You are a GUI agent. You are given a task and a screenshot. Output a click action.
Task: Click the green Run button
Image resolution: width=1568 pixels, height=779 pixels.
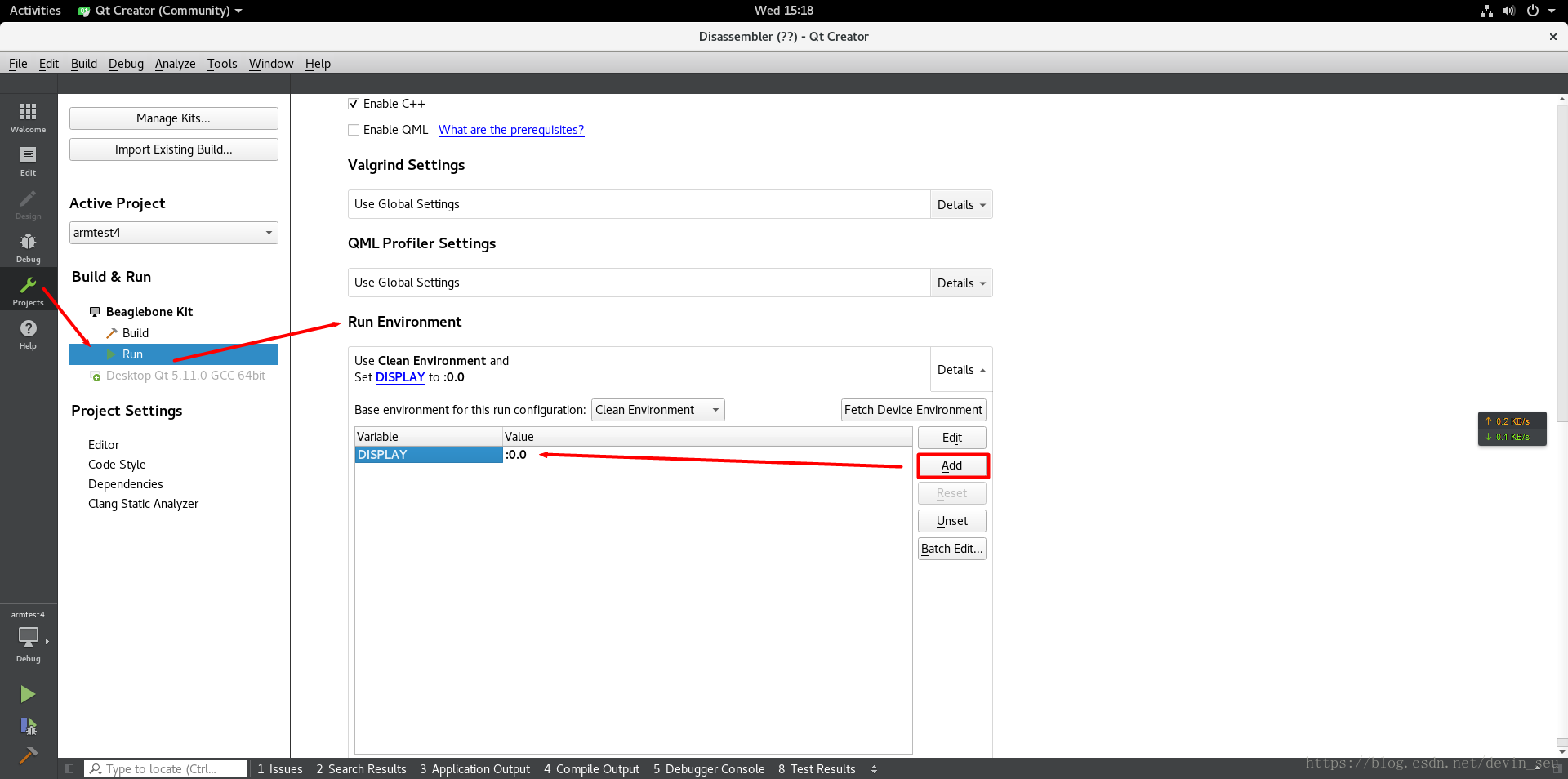tap(28, 694)
